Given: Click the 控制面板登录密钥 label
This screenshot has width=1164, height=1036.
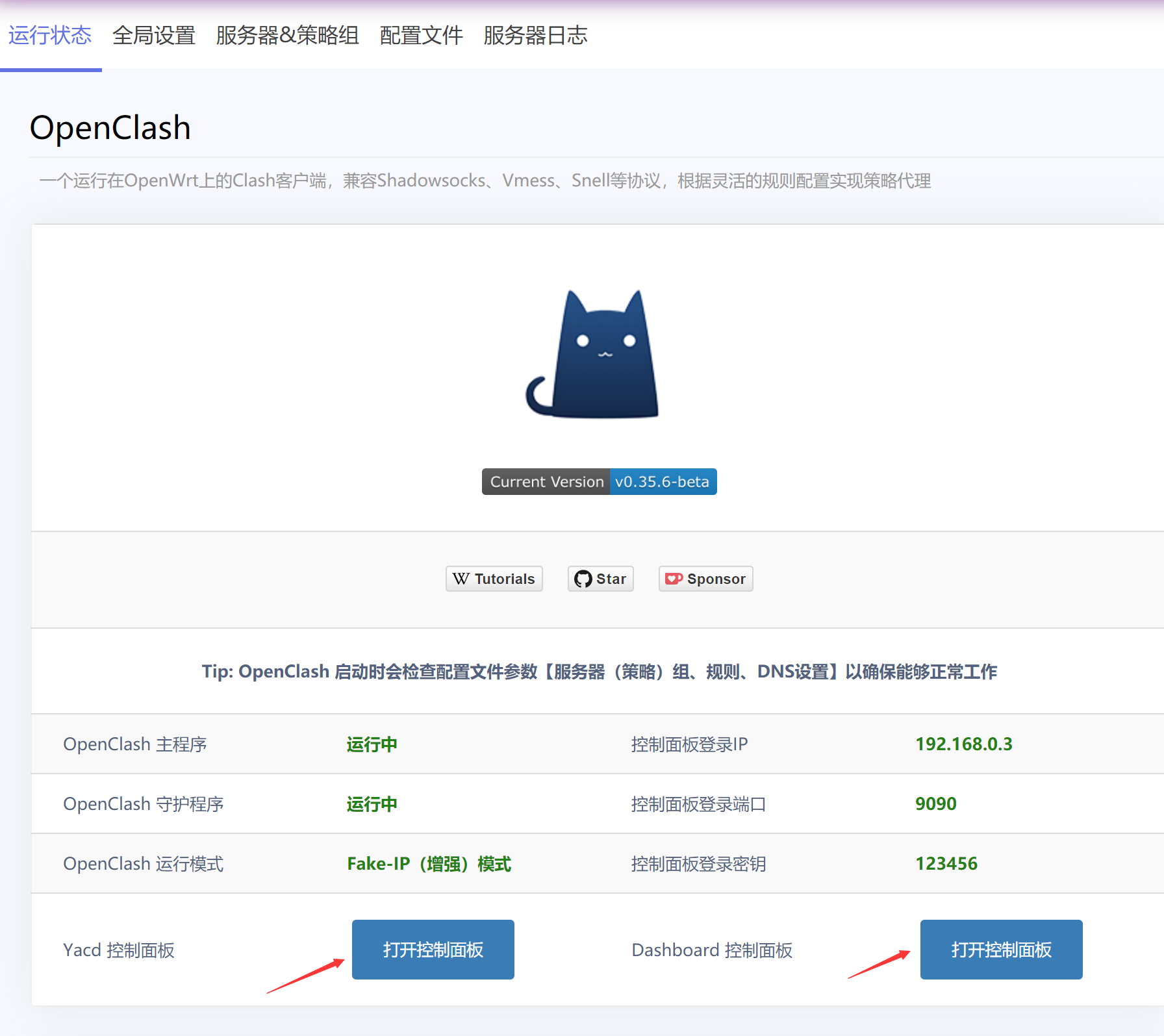Looking at the screenshot, I should coord(699,864).
